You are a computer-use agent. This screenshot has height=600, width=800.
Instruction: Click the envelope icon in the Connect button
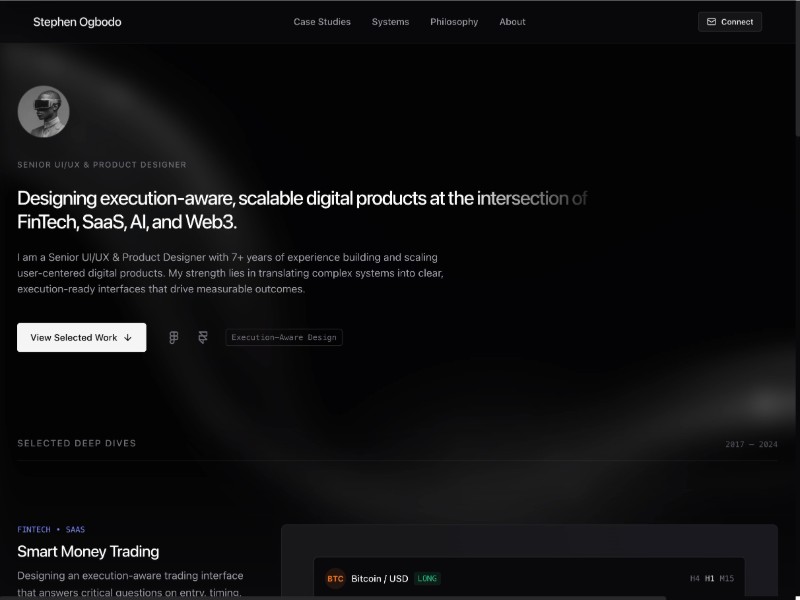(x=712, y=21)
